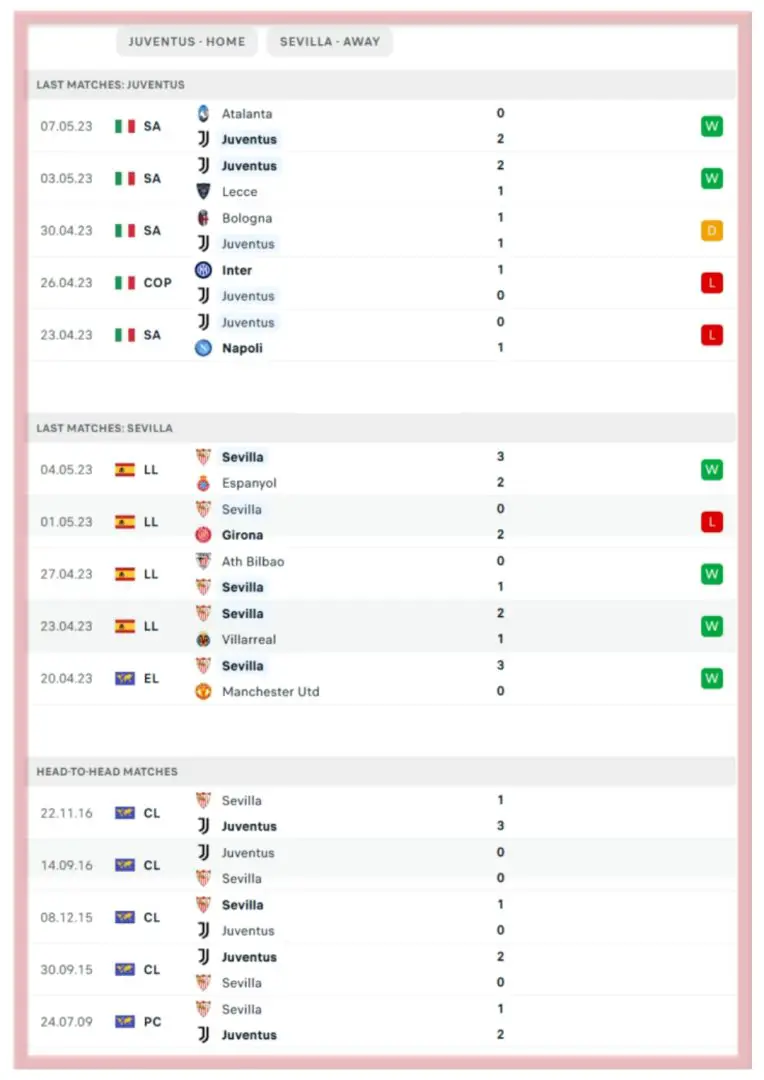Click the green W badge for Atalanta match
The width and height of the screenshot is (764, 1080).
711,127
